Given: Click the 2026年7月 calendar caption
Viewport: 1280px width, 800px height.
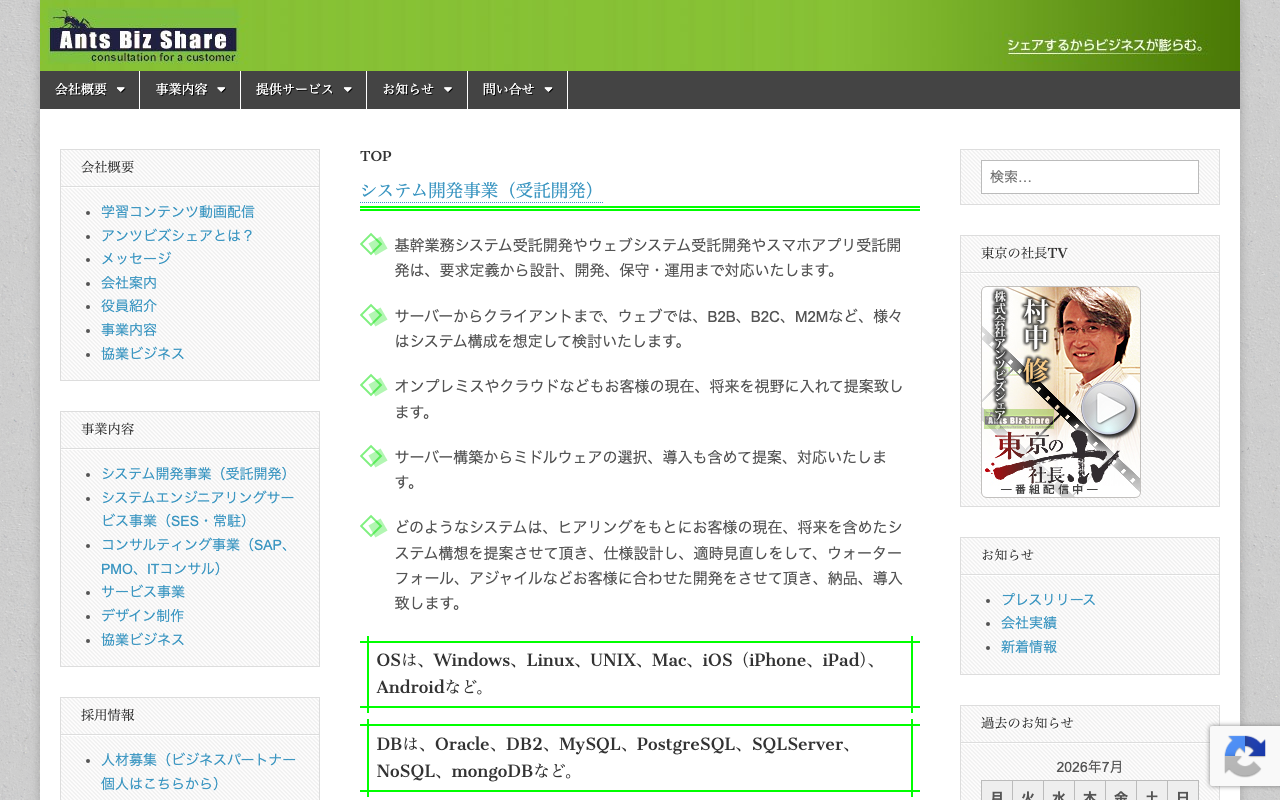Looking at the screenshot, I should (1090, 767).
